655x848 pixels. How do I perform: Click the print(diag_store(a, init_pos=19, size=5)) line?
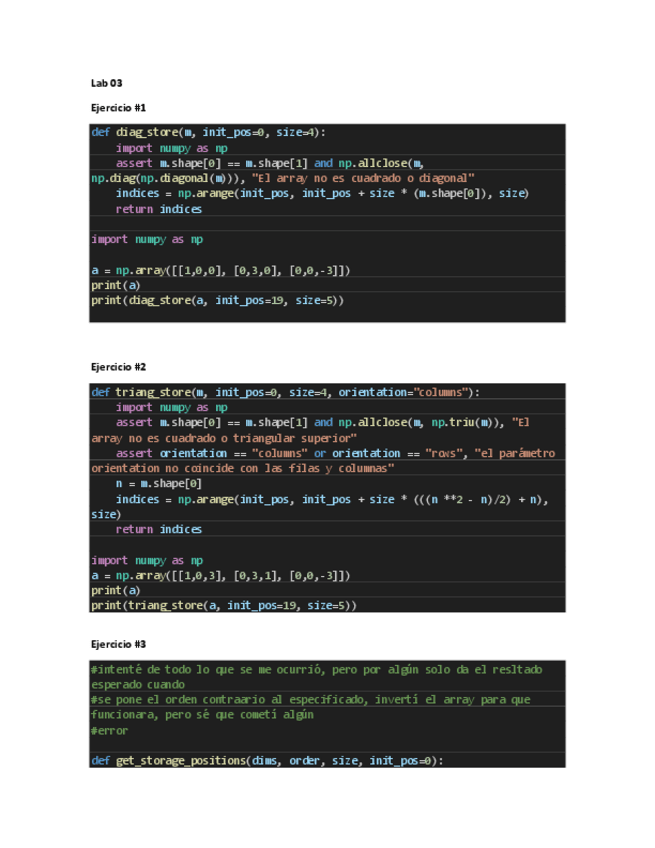217,300
